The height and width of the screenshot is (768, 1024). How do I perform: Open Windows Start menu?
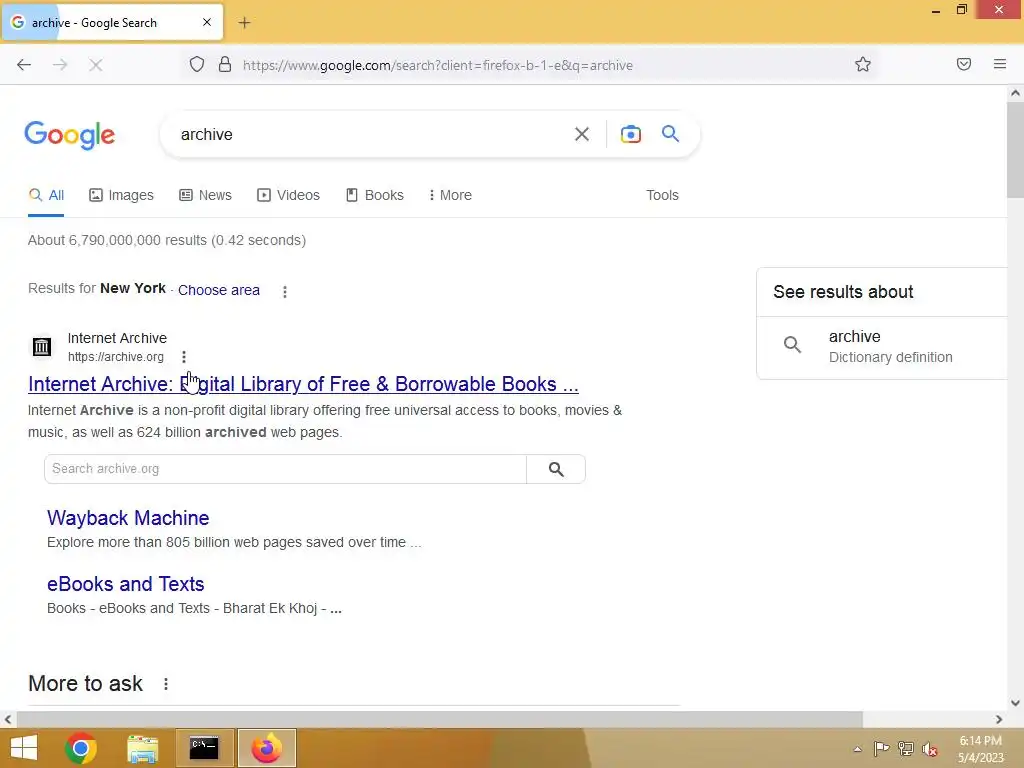[24, 748]
